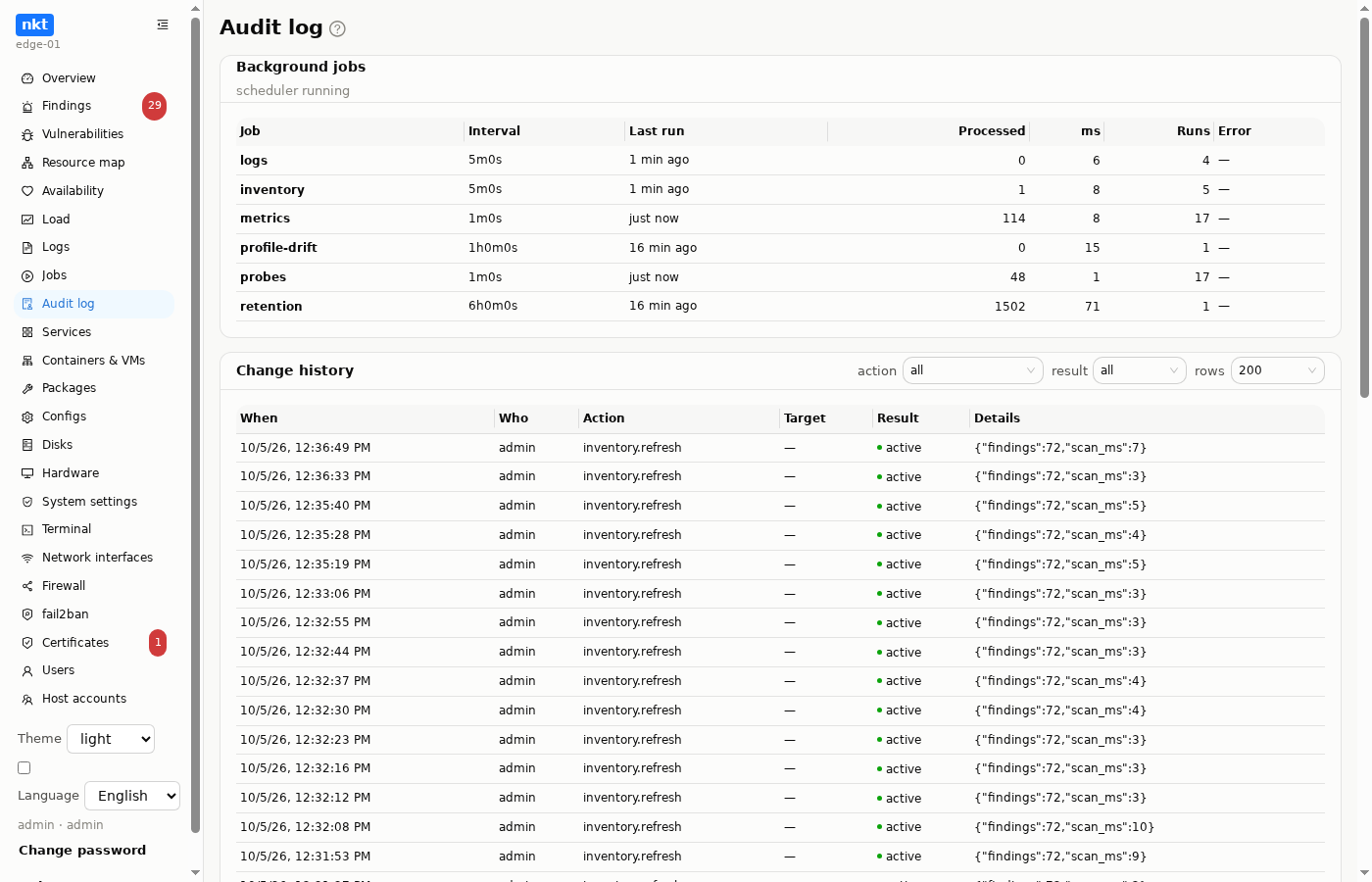Click the Configs gear icon
The image size is (1372, 882).
pyautogui.click(x=27, y=416)
